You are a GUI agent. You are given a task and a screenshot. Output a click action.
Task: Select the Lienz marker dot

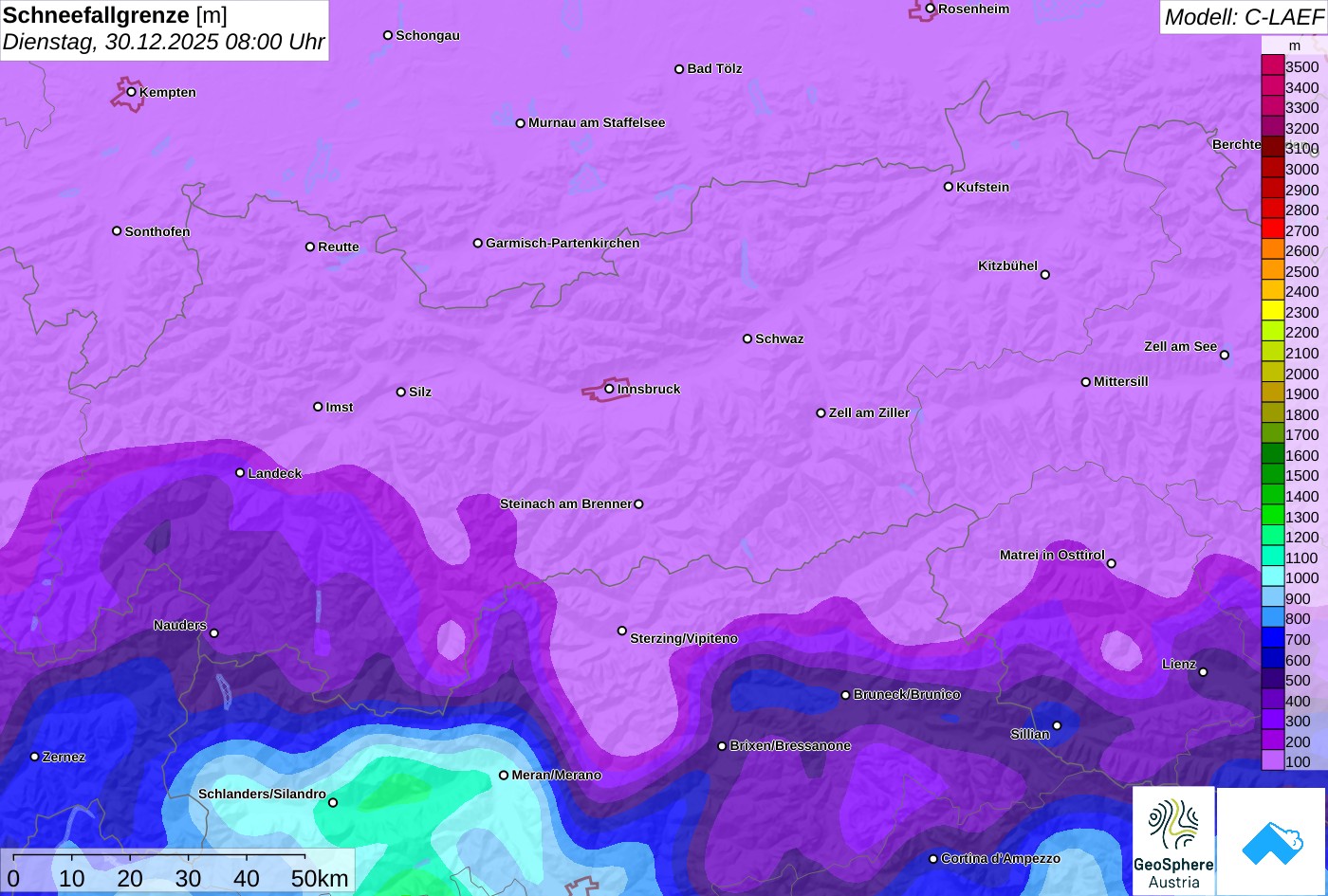pos(1203,672)
